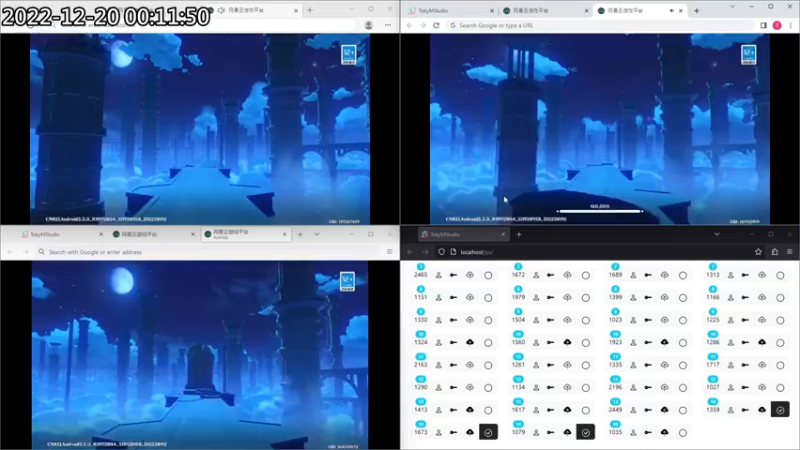Click the cloud upload icon in row 1330
Image resolution: width=800 pixels, height=450 pixels.
click(470, 320)
